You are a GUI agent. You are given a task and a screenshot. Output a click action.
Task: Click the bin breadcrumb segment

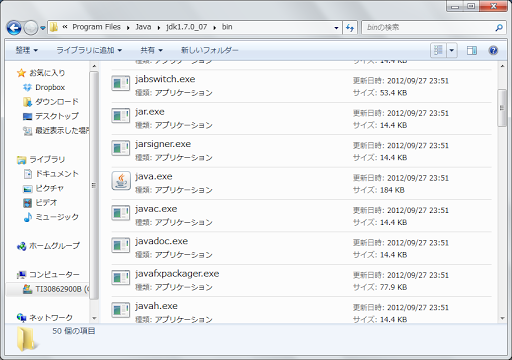pyautogui.click(x=227, y=27)
